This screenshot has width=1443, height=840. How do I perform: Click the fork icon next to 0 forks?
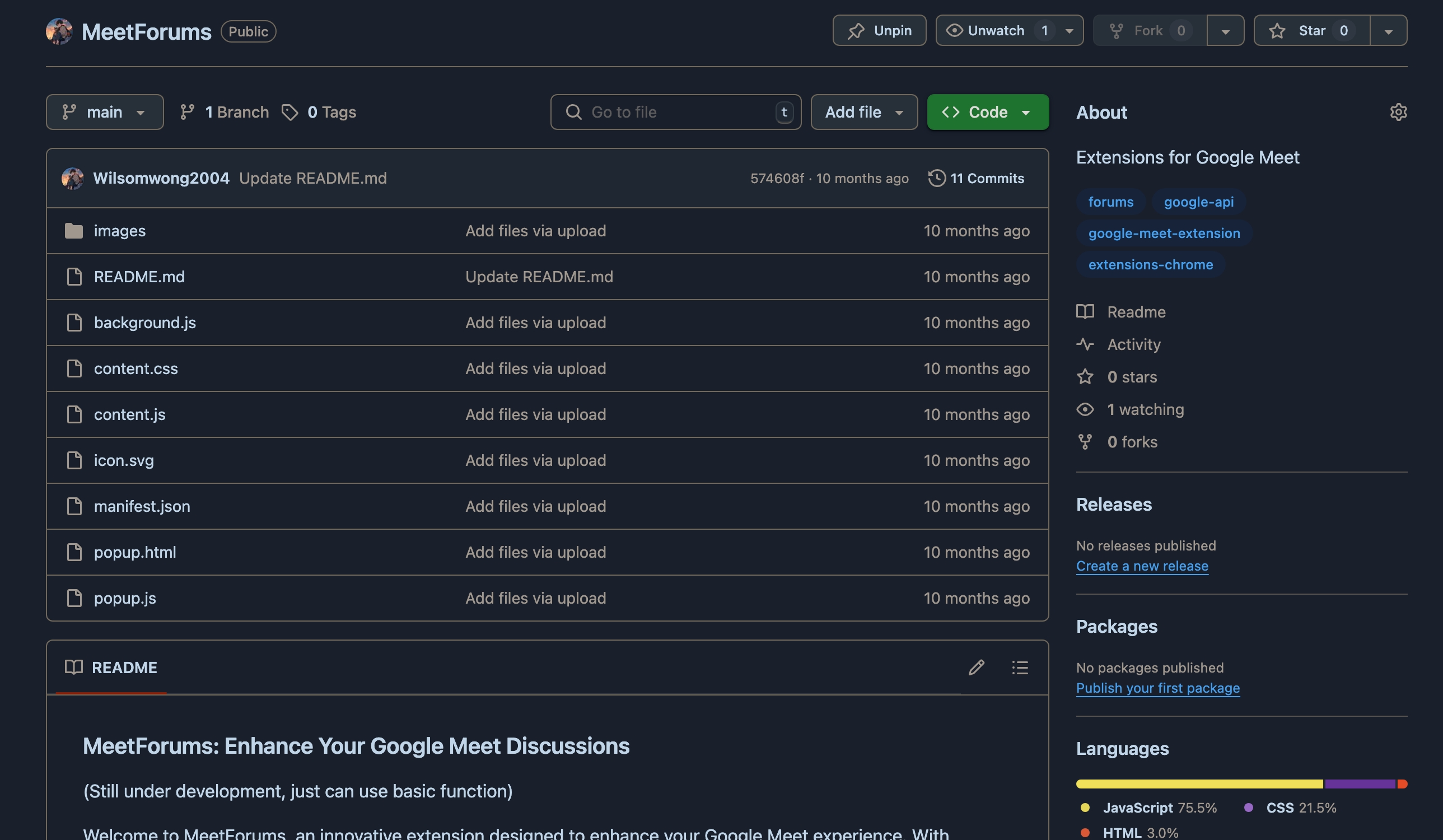(x=1085, y=442)
